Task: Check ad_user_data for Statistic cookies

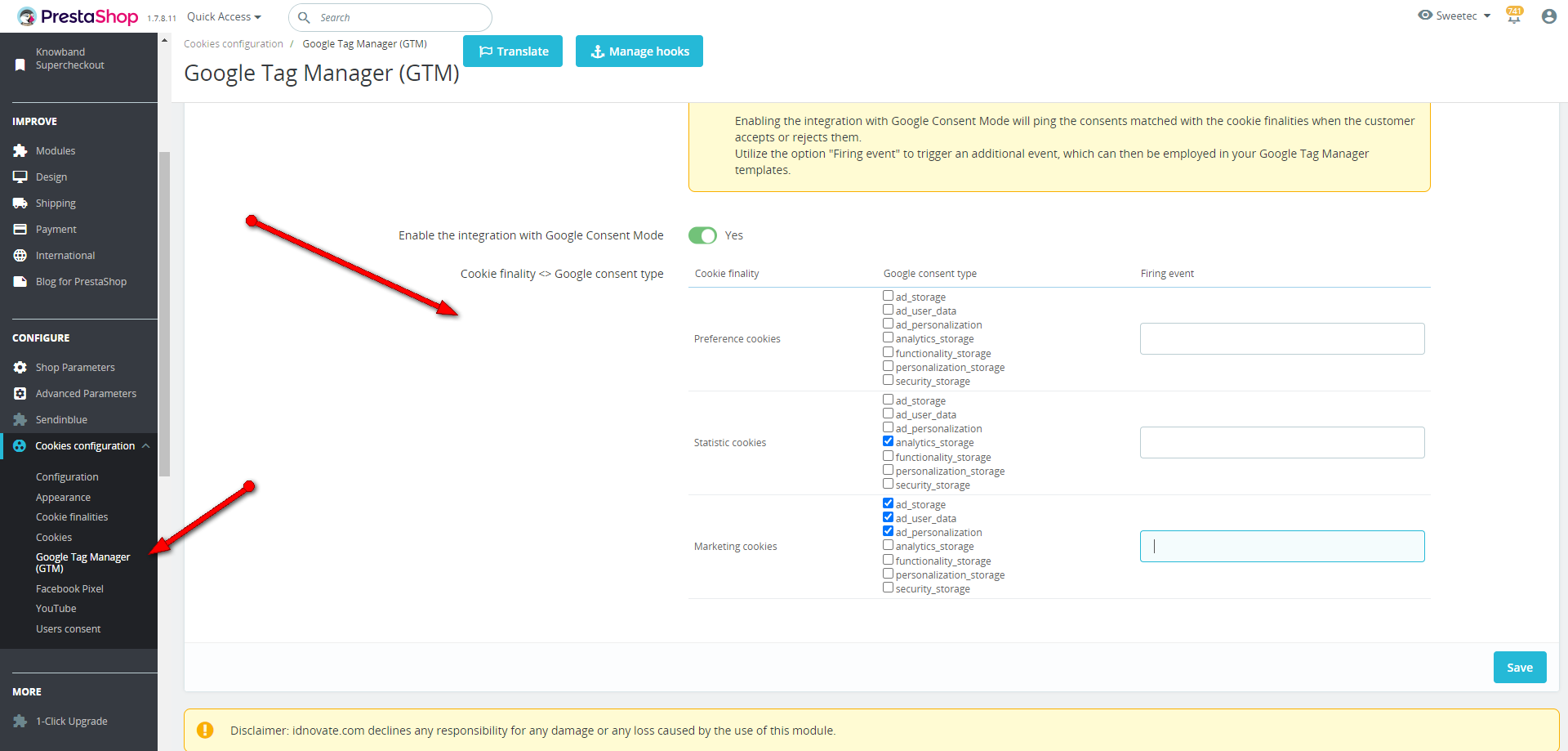Action: pos(888,413)
